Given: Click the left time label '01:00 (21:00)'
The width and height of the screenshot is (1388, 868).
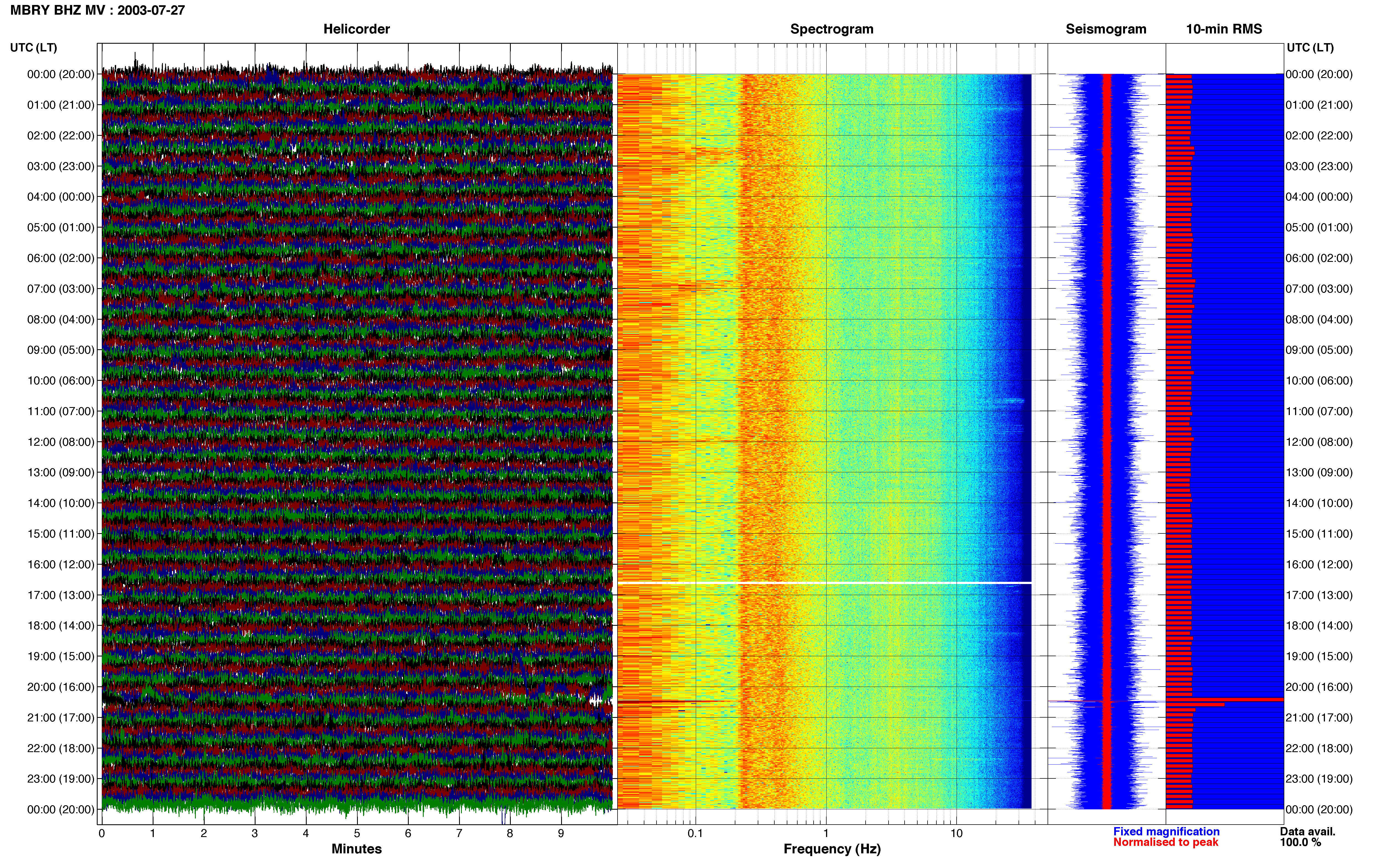Looking at the screenshot, I should click(61, 105).
